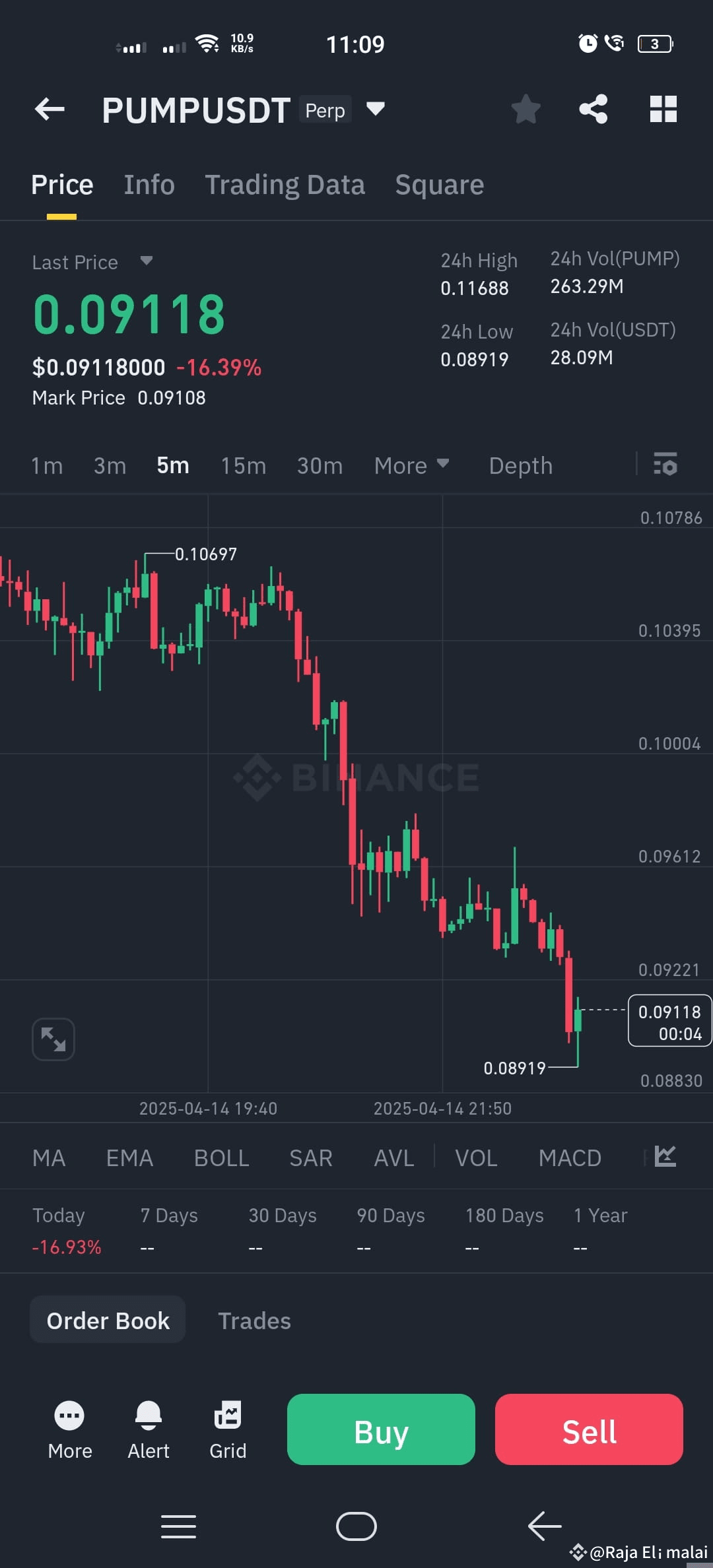Image resolution: width=713 pixels, height=1568 pixels.
Task: Open the layout grid icon top right
Action: coord(663,109)
